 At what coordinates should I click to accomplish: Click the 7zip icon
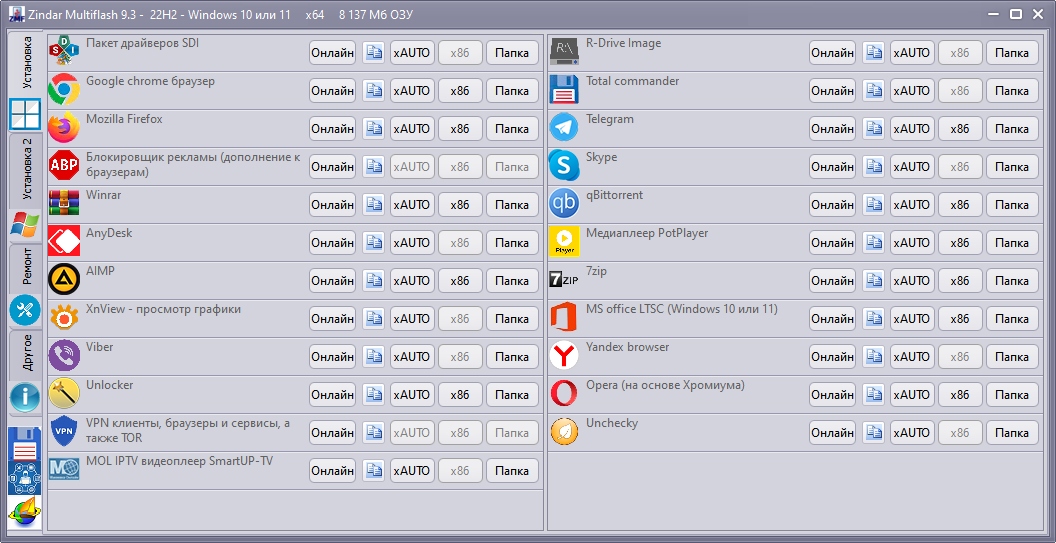(564, 280)
